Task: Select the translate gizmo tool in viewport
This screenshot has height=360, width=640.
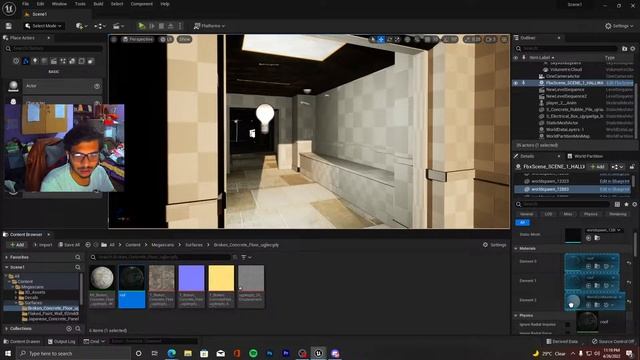Action: point(381,39)
